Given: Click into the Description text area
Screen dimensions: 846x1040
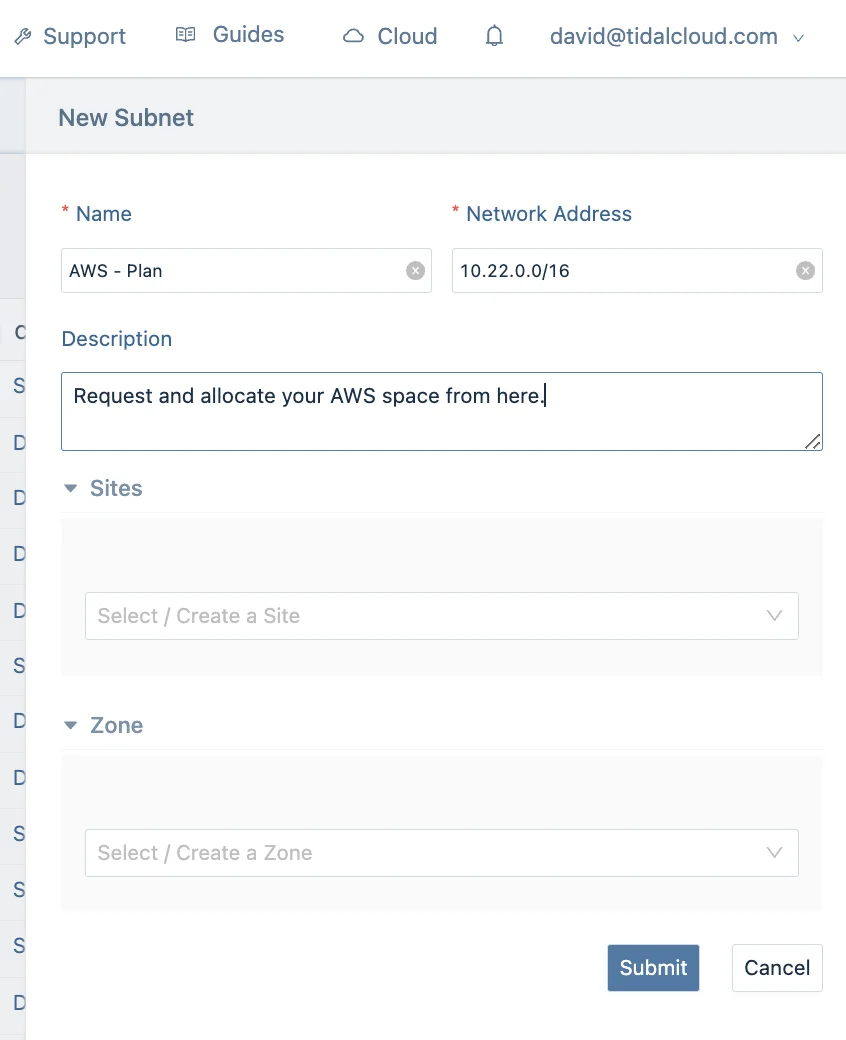Looking at the screenshot, I should 442,411.
